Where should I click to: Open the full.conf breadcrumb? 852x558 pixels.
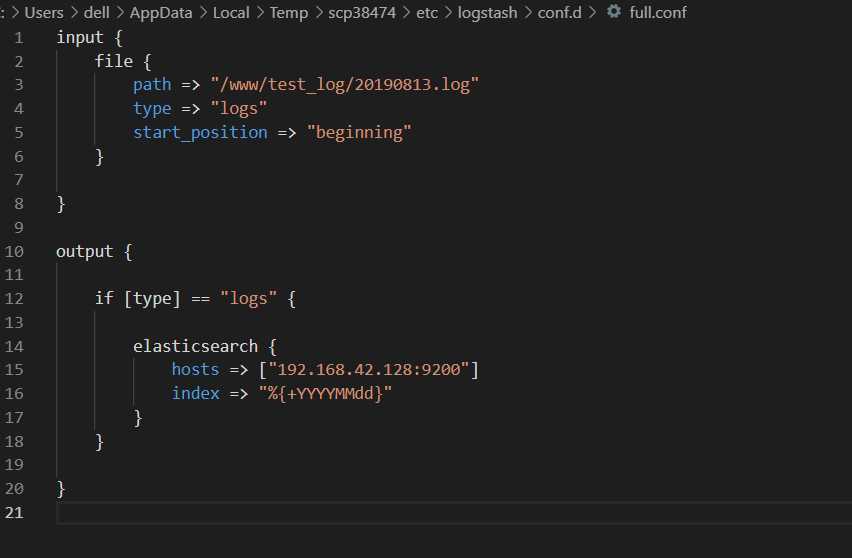pos(657,12)
